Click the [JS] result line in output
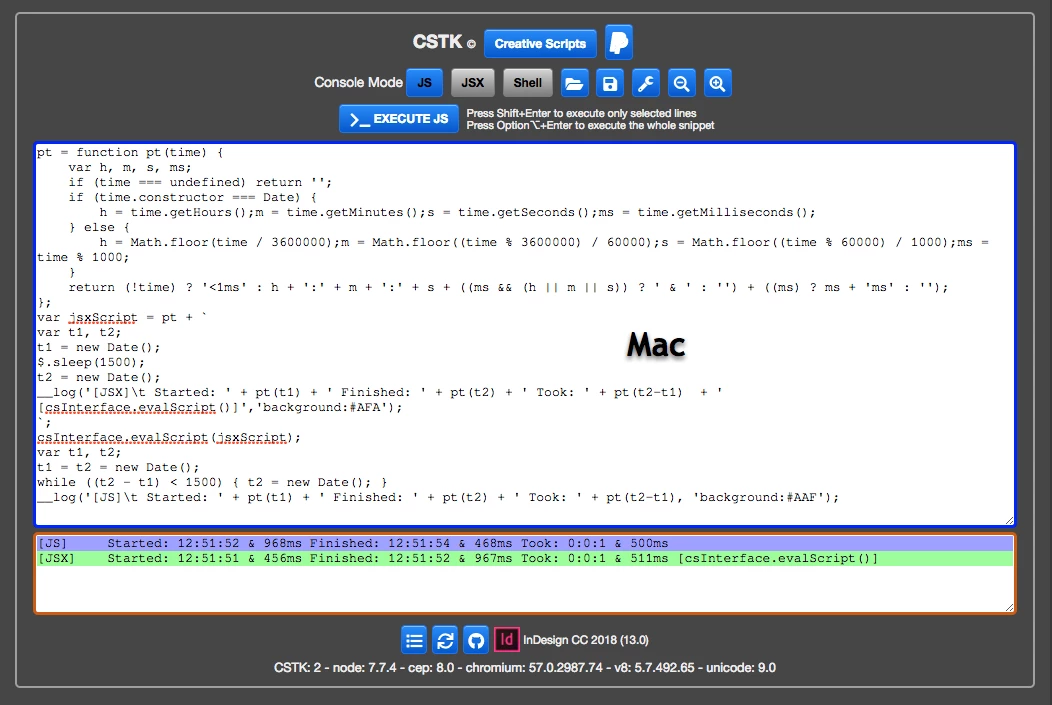Image resolution: width=1052 pixels, height=705 pixels. point(525,543)
